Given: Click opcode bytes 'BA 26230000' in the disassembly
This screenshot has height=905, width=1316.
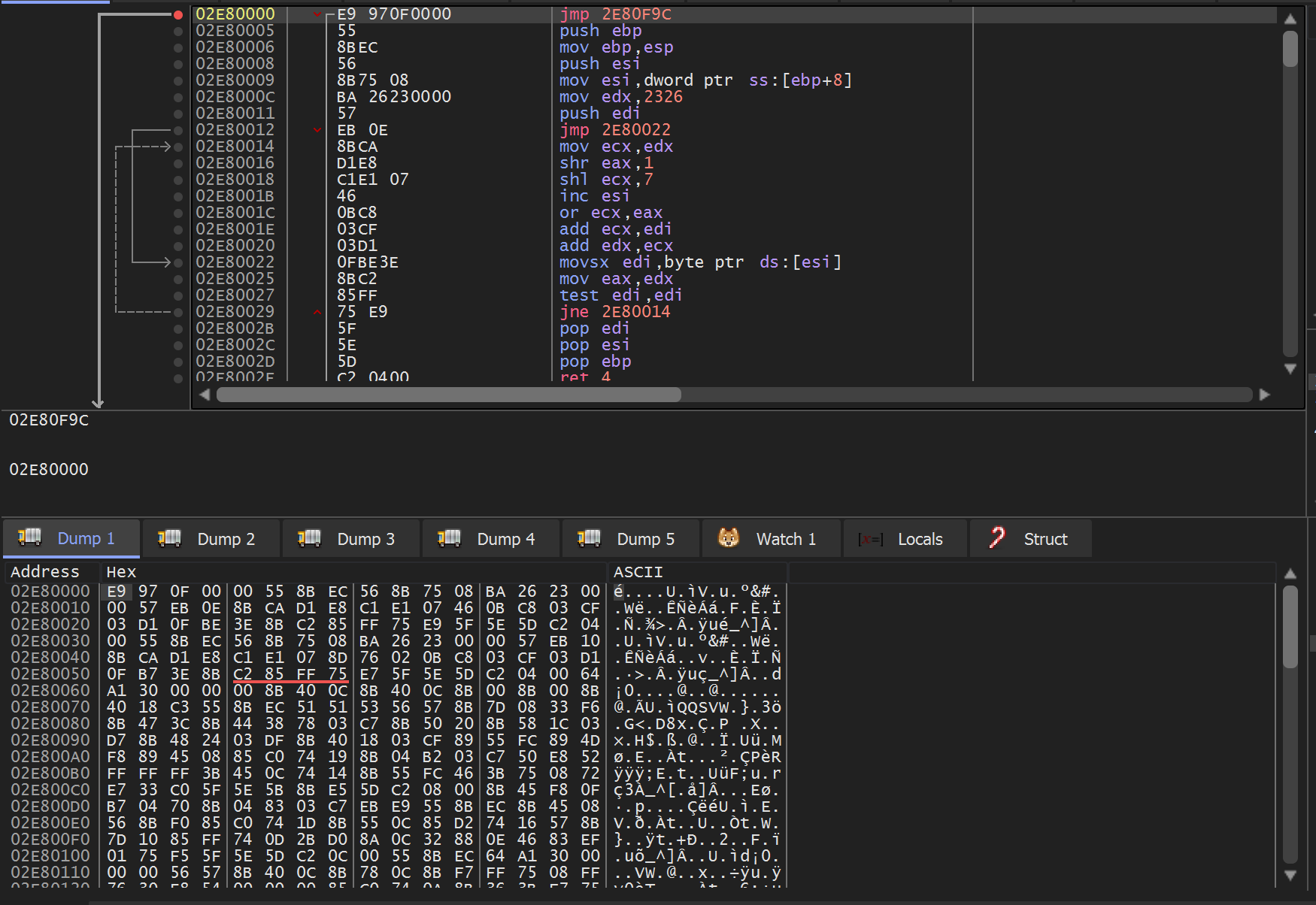Looking at the screenshot, I should (394, 97).
